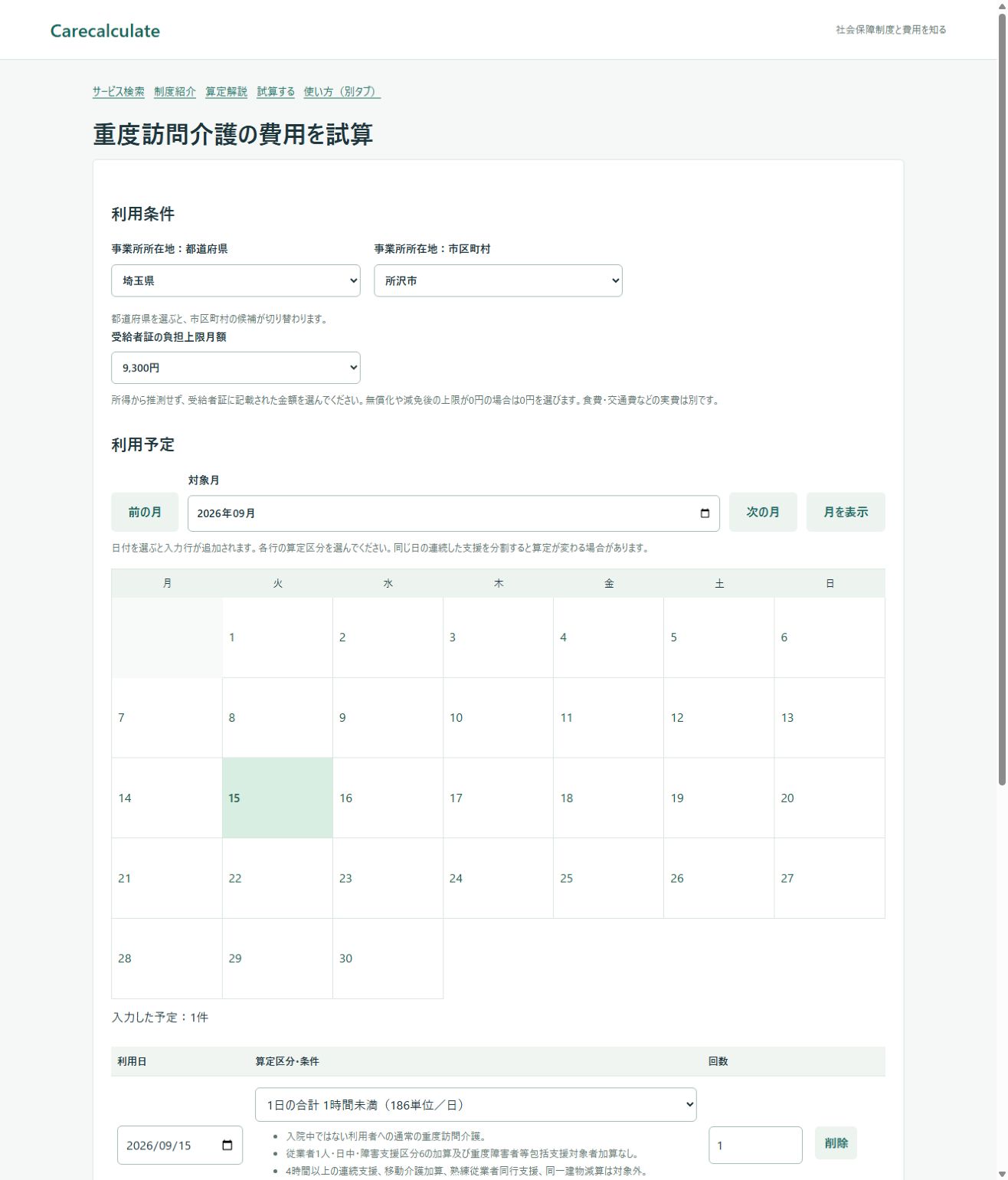Click the 次の月 button
Screen dimensions: 1008x1180
click(x=763, y=512)
